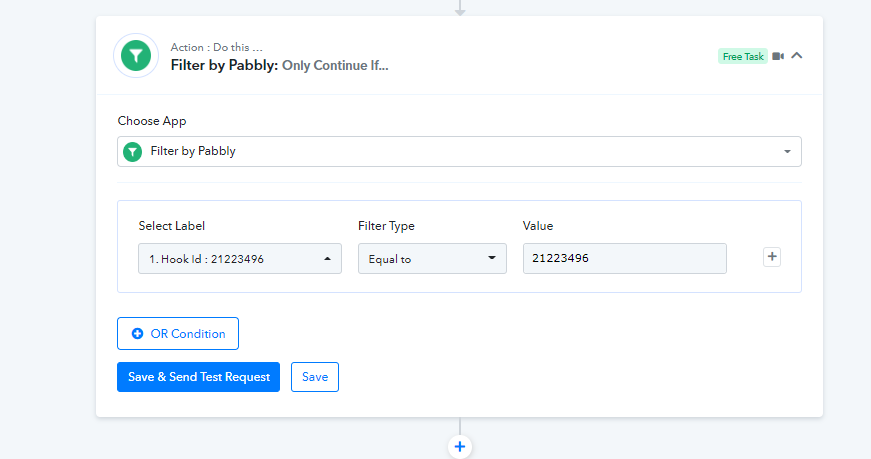Collapse the Filter action step chevron
Image resolution: width=871 pixels, height=459 pixels.
pos(797,56)
